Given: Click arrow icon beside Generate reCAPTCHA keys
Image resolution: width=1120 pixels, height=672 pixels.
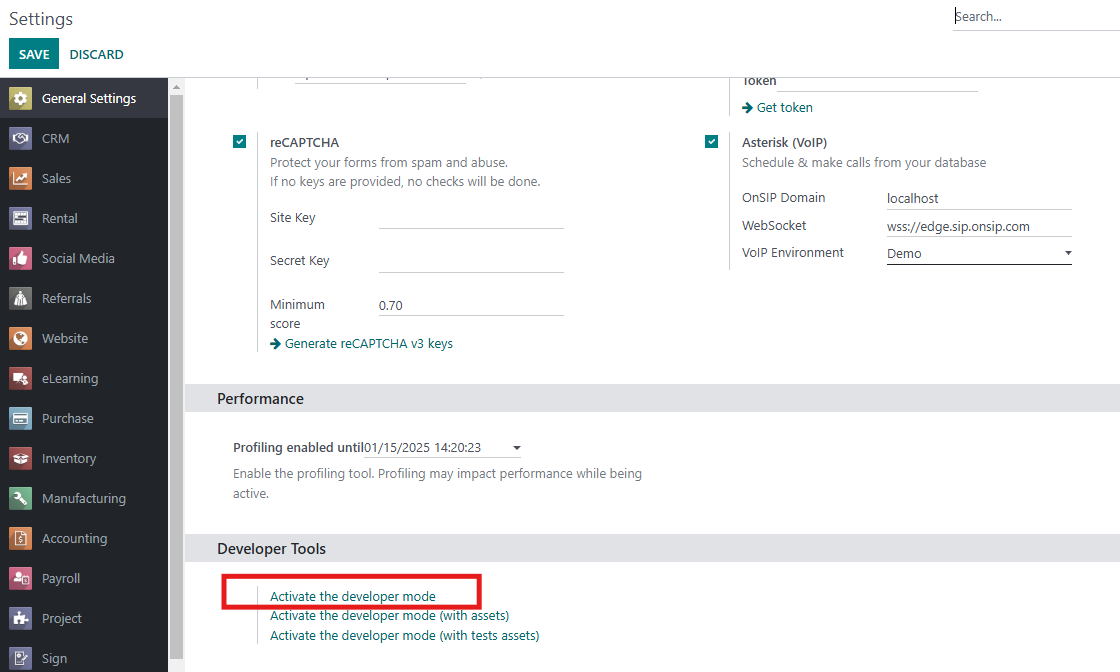Looking at the screenshot, I should tap(275, 344).
